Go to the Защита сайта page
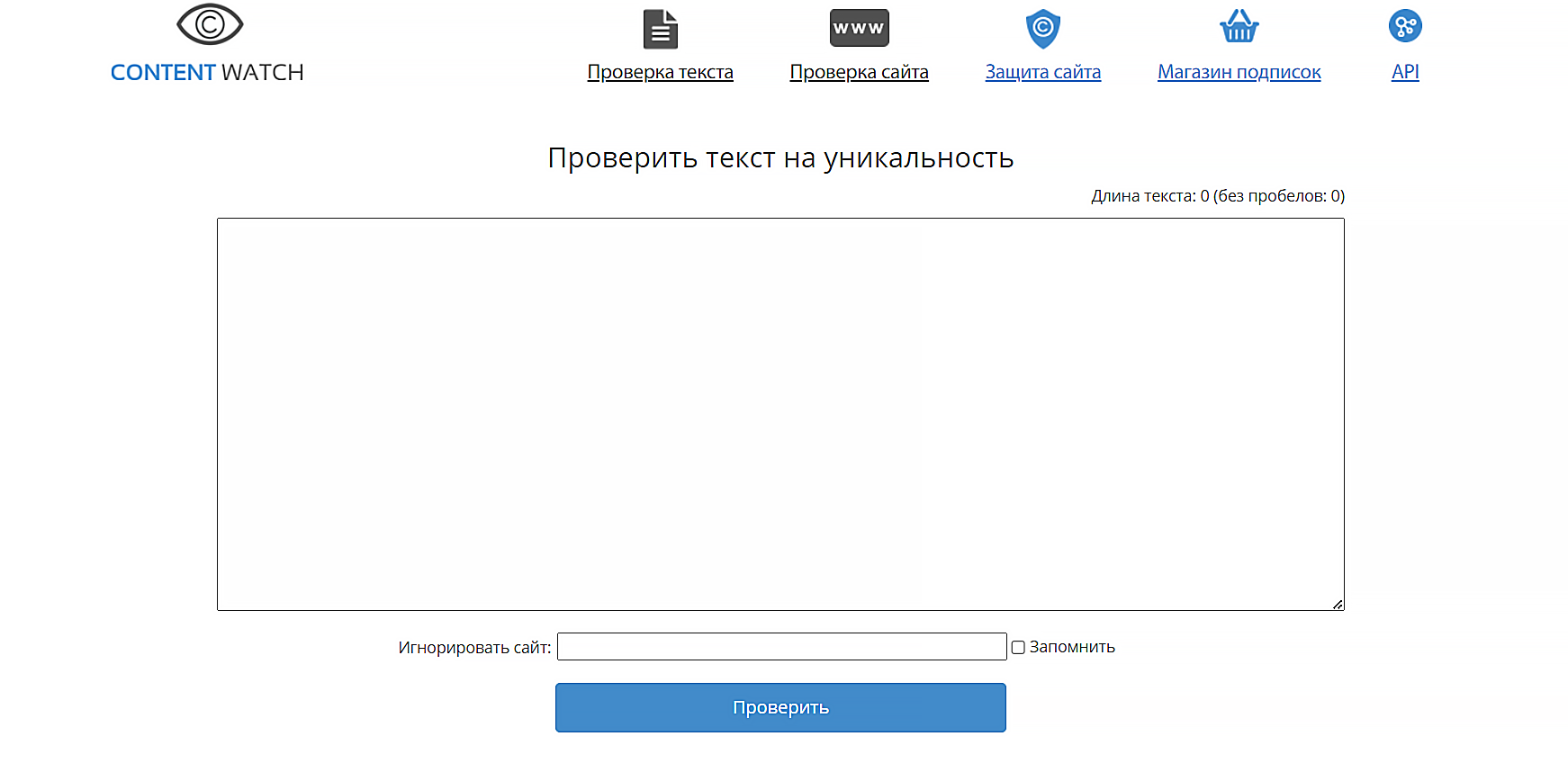 coord(1043,72)
